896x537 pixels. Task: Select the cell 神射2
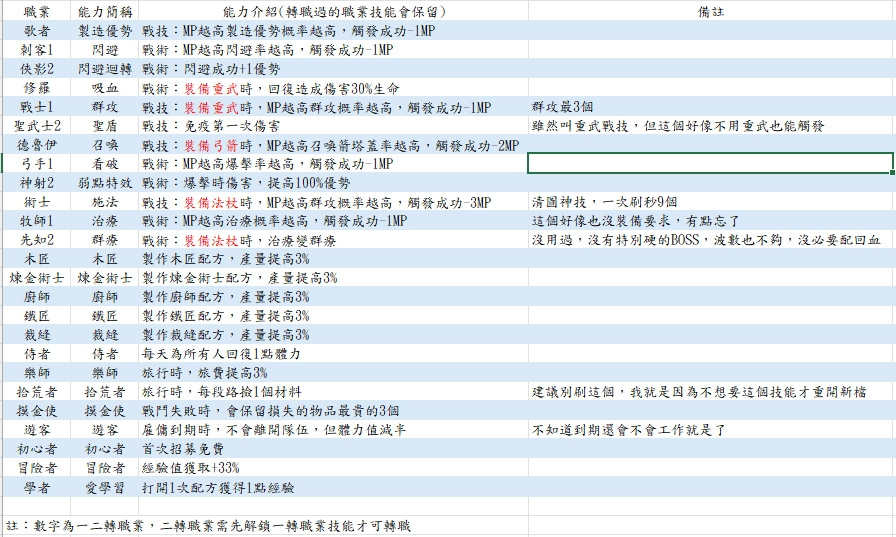[37, 182]
